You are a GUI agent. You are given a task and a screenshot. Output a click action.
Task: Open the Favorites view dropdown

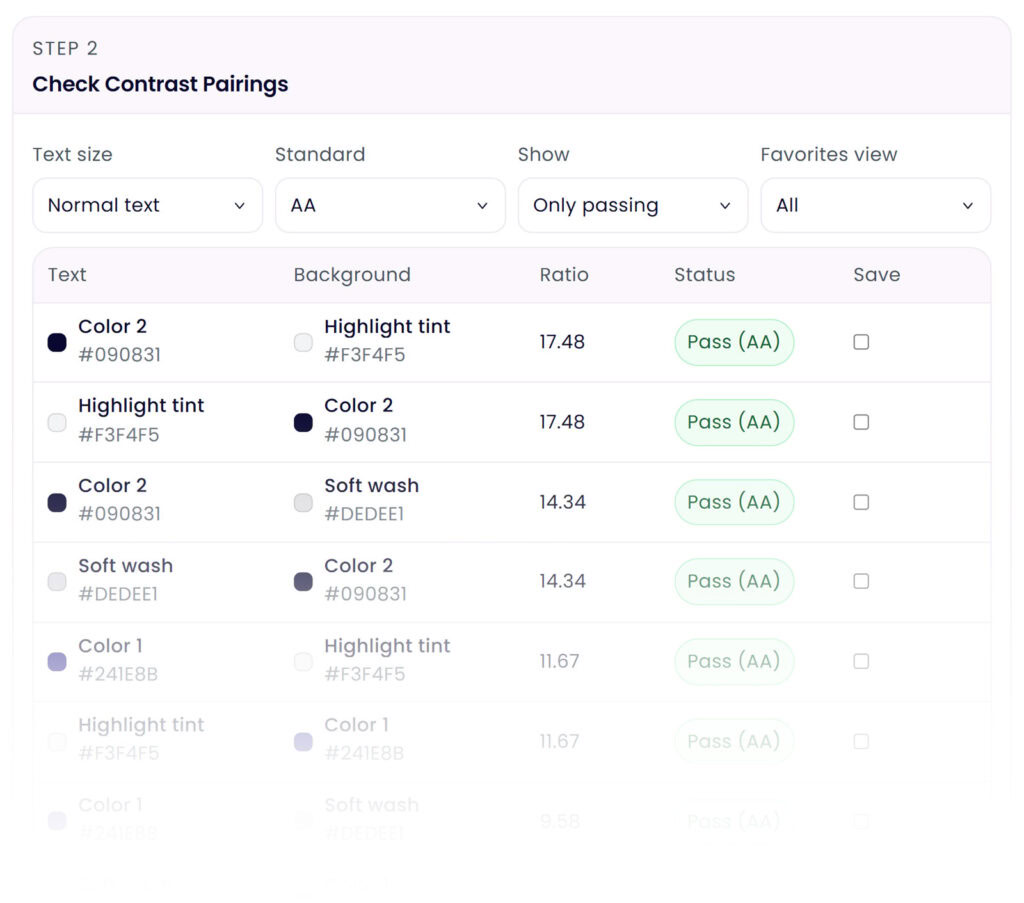(876, 205)
